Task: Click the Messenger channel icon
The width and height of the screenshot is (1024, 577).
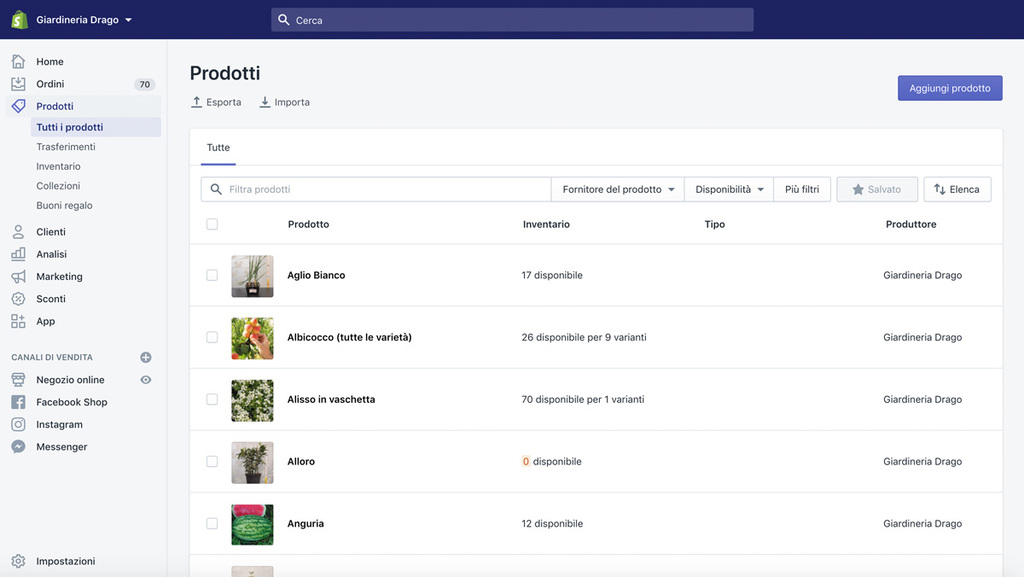Action: [18, 446]
